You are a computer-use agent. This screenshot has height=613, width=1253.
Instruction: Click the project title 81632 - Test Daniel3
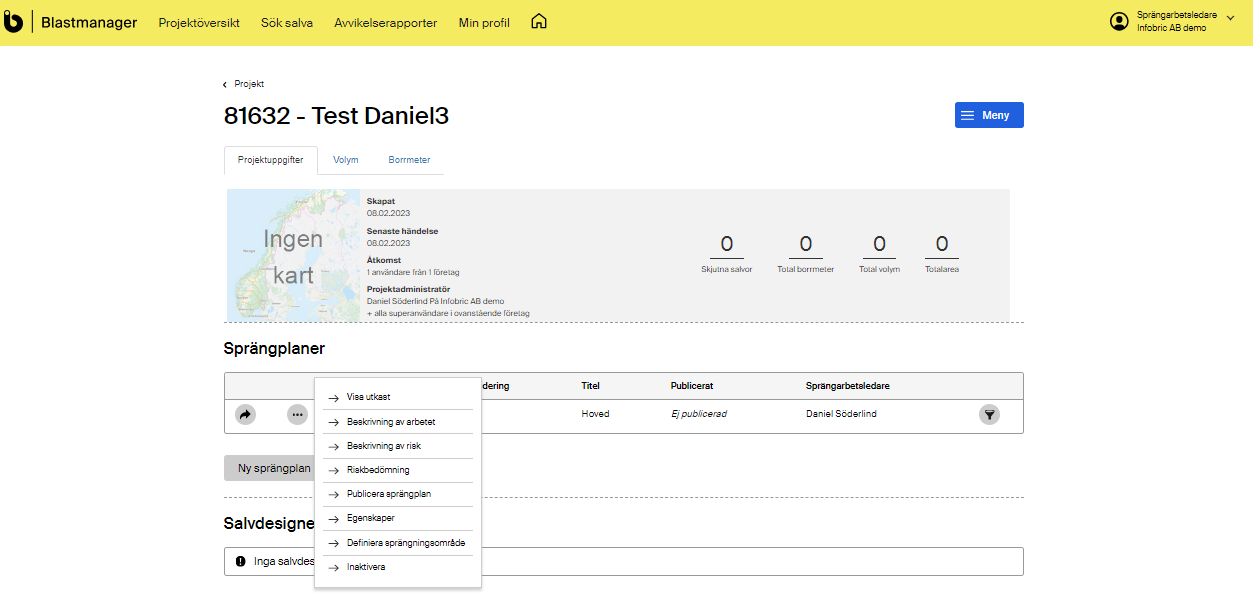pos(336,116)
